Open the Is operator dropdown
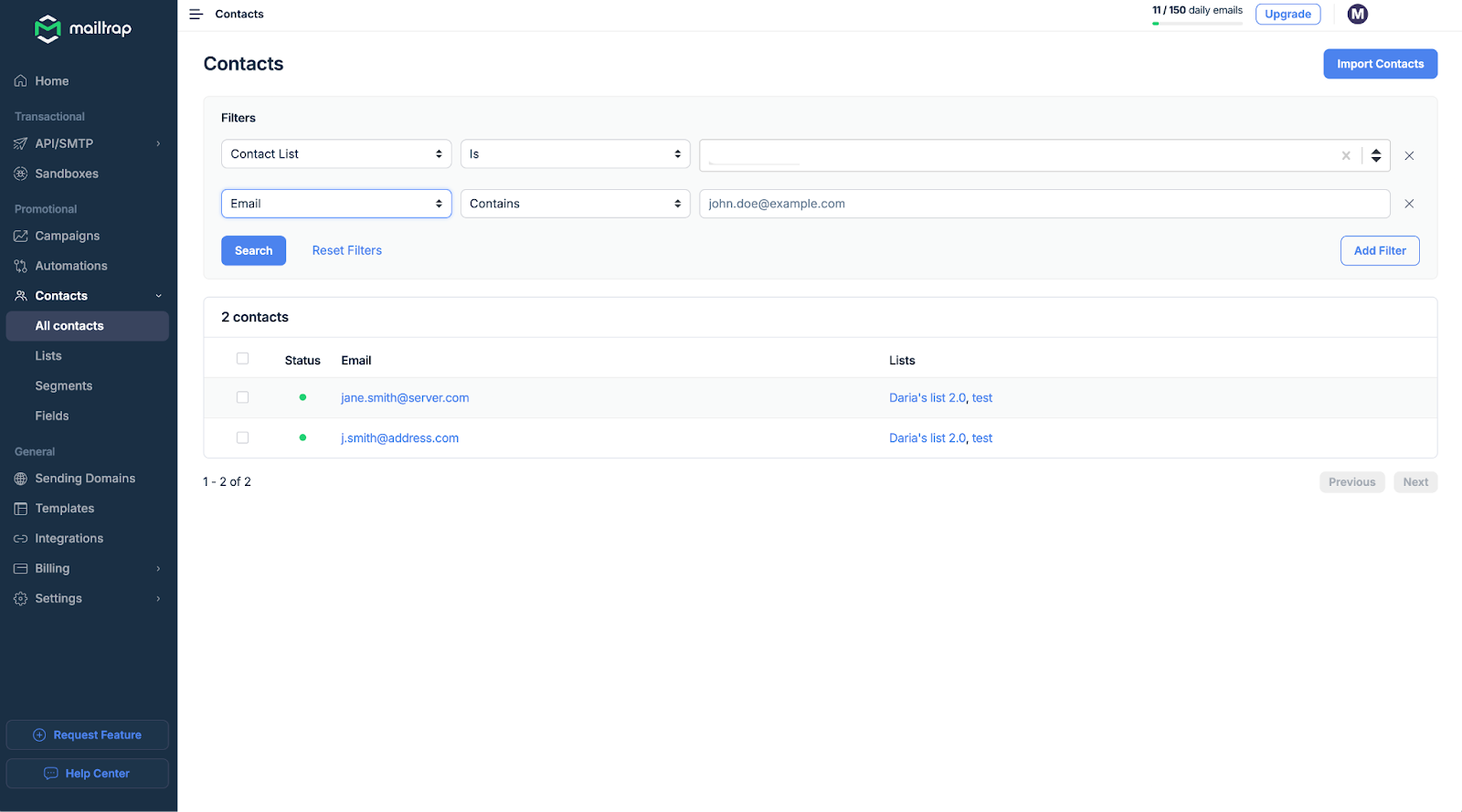The width and height of the screenshot is (1462, 812). [x=575, y=153]
